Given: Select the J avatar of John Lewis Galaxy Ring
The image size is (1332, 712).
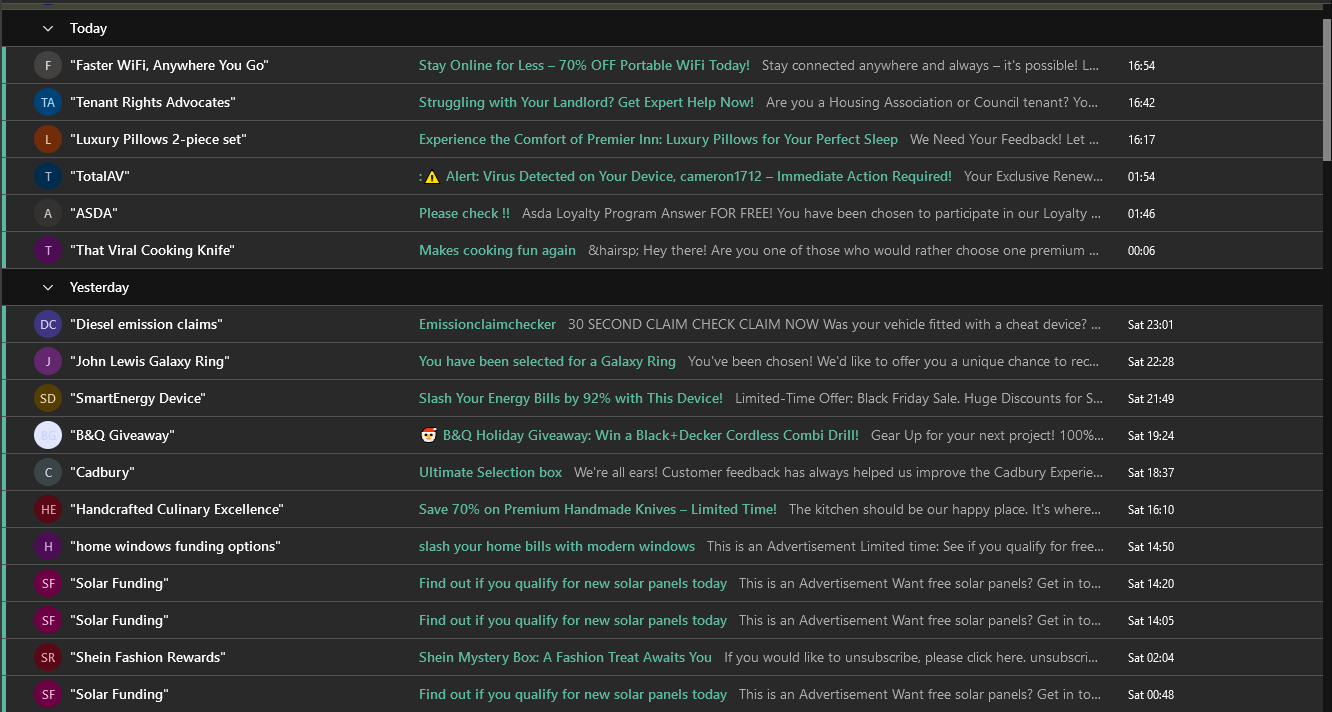Looking at the screenshot, I should (x=48, y=362).
